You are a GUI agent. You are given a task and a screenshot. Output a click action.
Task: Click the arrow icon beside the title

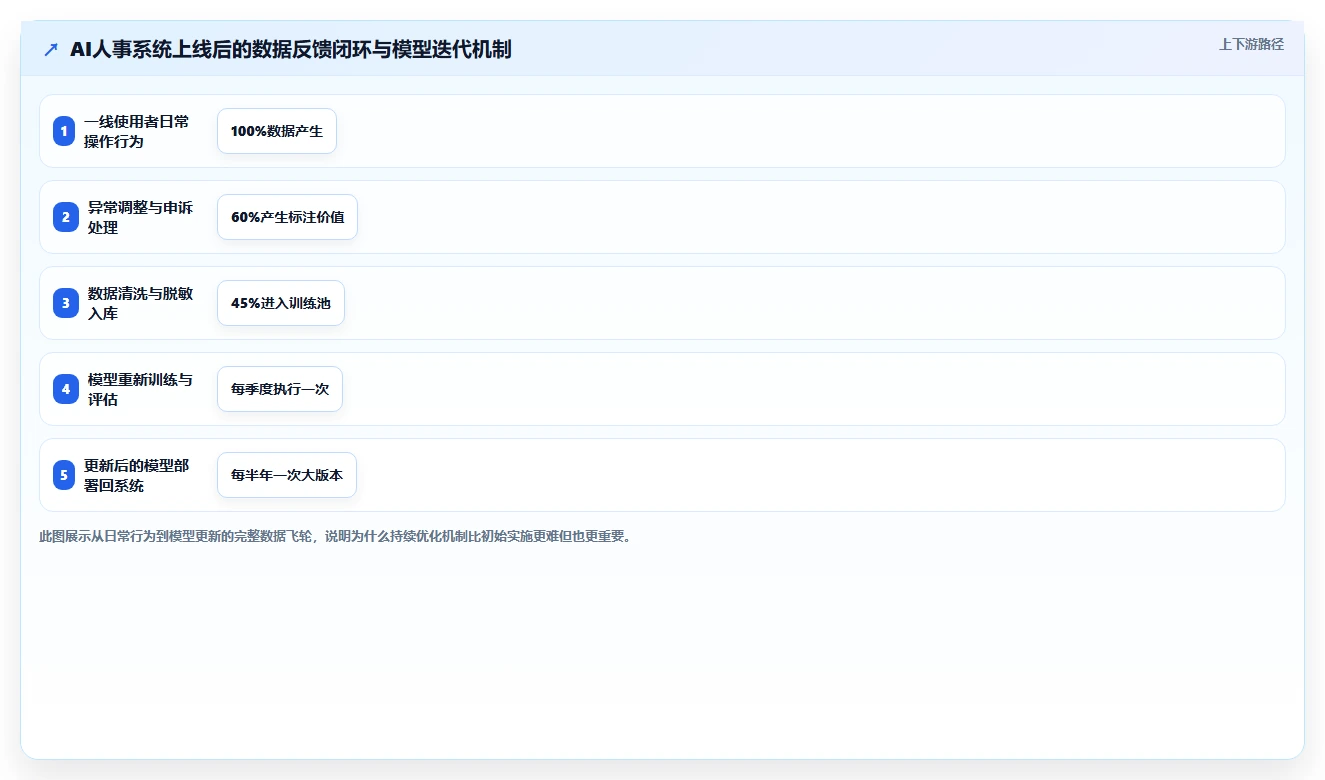[x=51, y=50]
